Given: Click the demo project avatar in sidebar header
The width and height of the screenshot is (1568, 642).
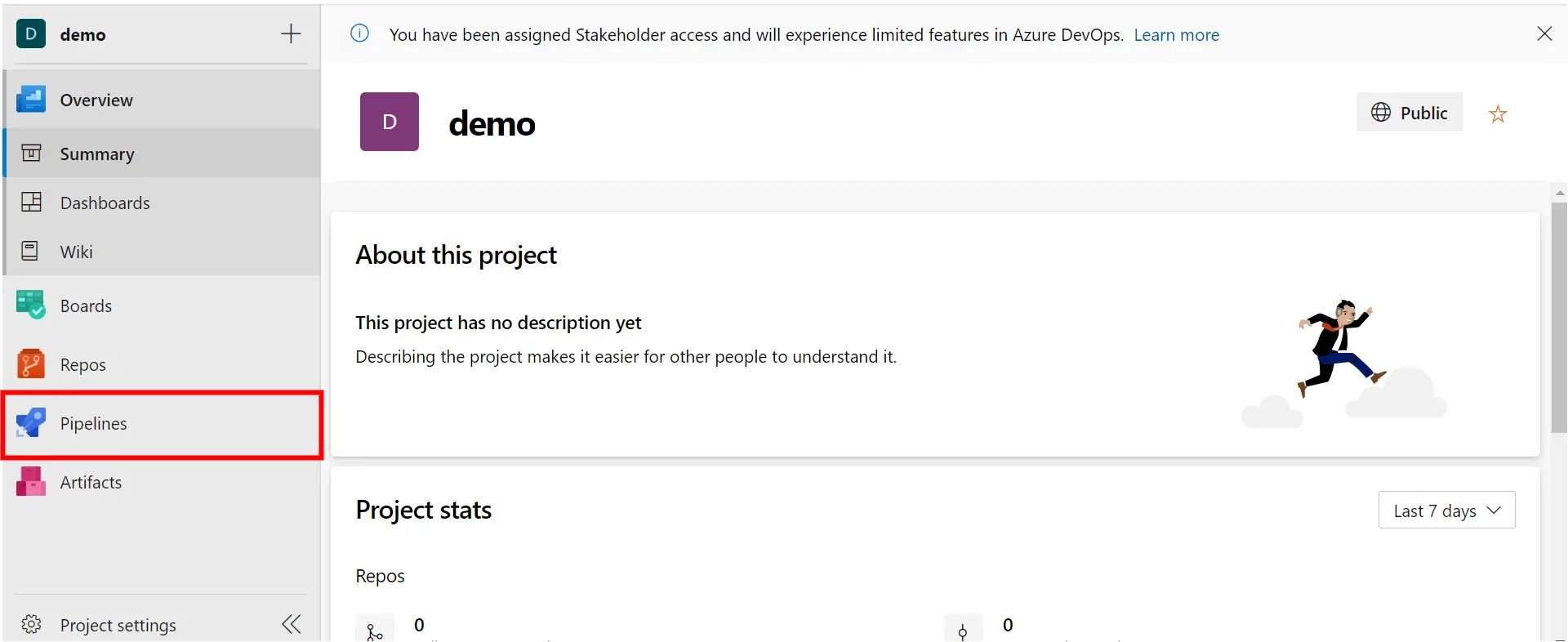Looking at the screenshot, I should pos(31,33).
